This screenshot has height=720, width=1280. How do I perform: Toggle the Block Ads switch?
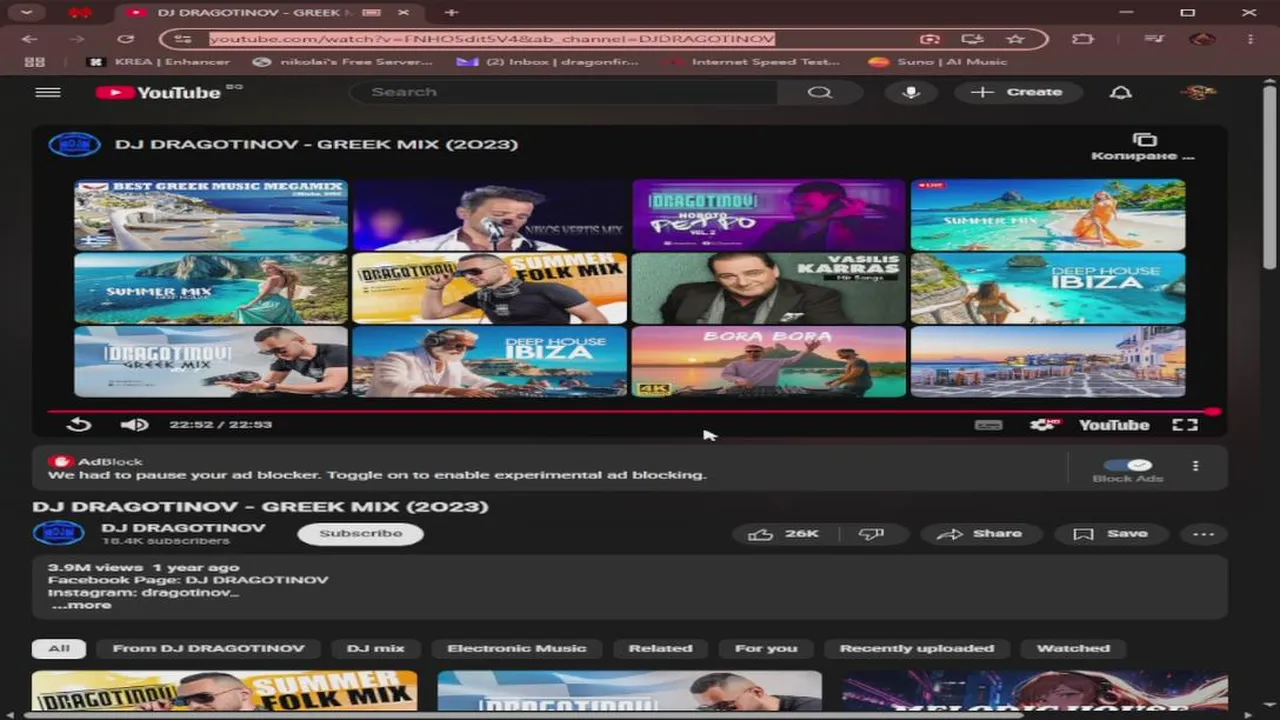1127,465
